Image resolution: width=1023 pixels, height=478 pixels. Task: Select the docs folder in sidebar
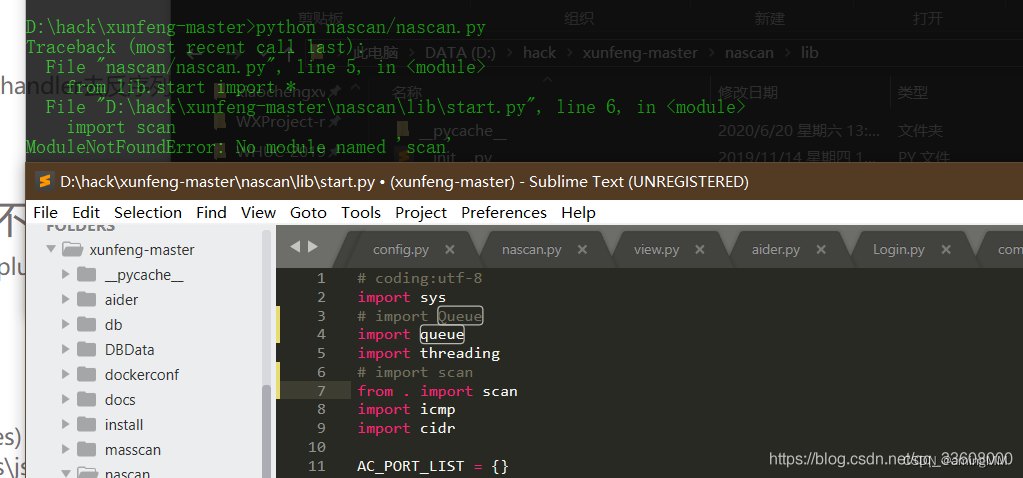point(120,400)
